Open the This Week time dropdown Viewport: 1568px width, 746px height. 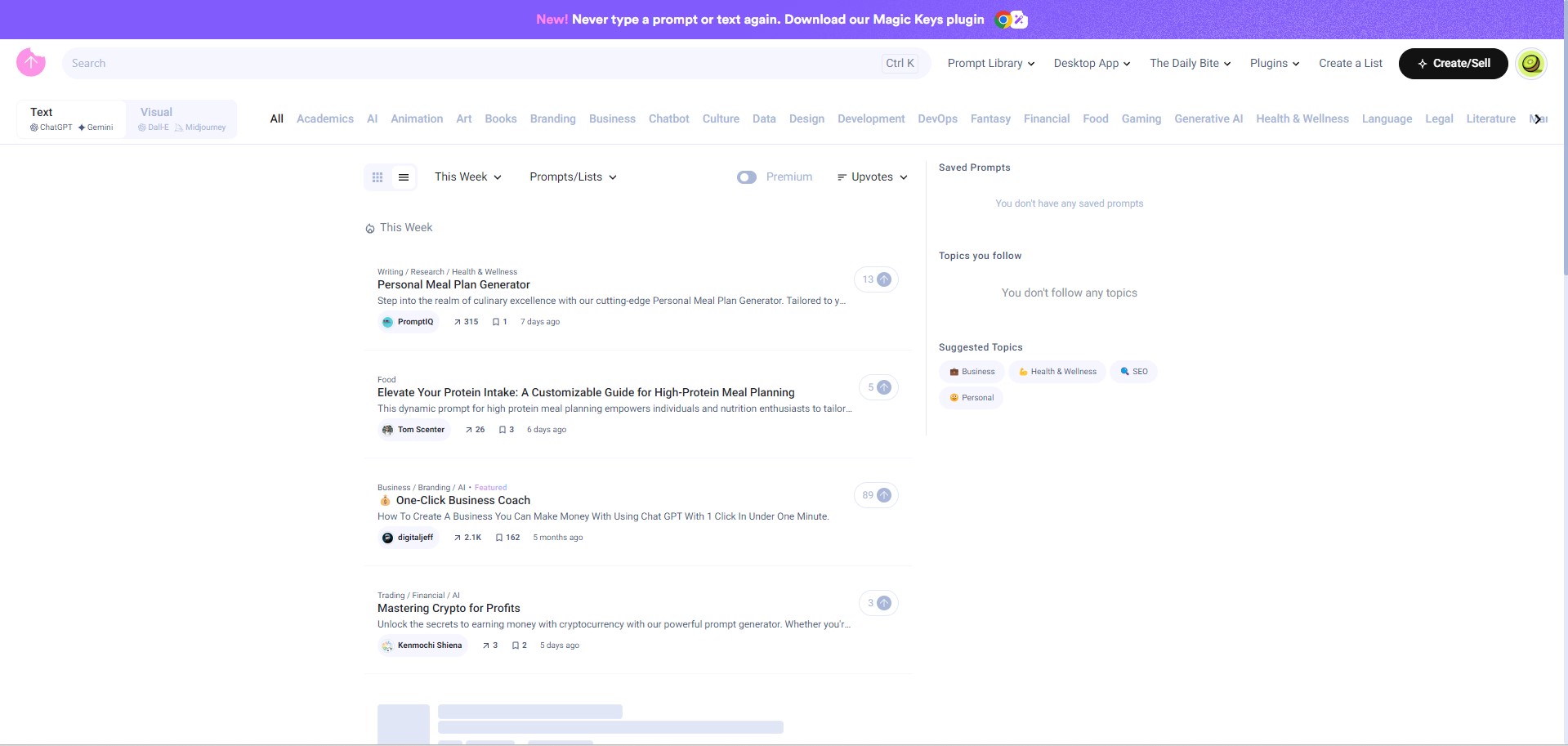point(468,177)
